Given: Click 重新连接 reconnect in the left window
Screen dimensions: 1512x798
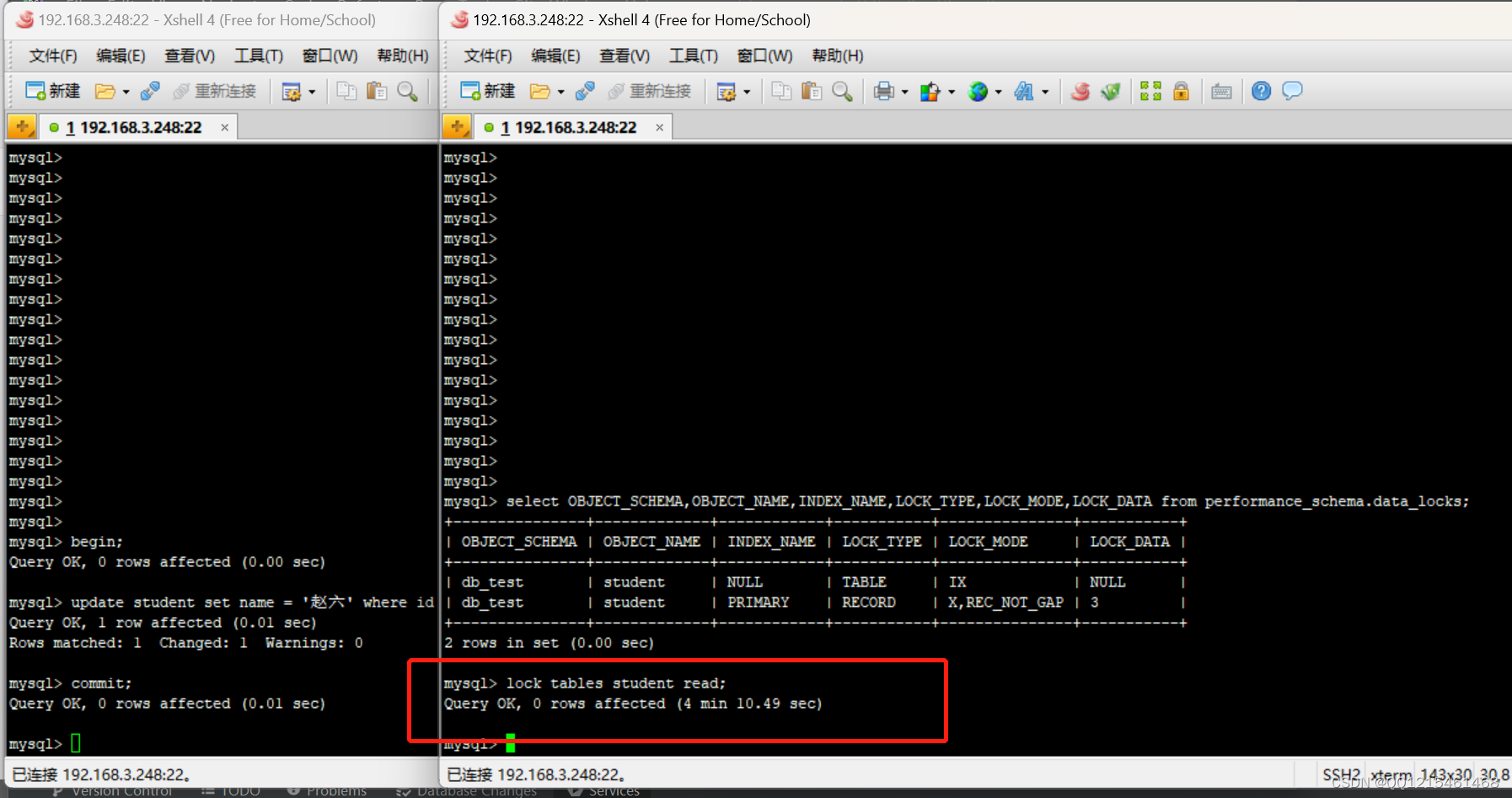Looking at the screenshot, I should (x=215, y=91).
